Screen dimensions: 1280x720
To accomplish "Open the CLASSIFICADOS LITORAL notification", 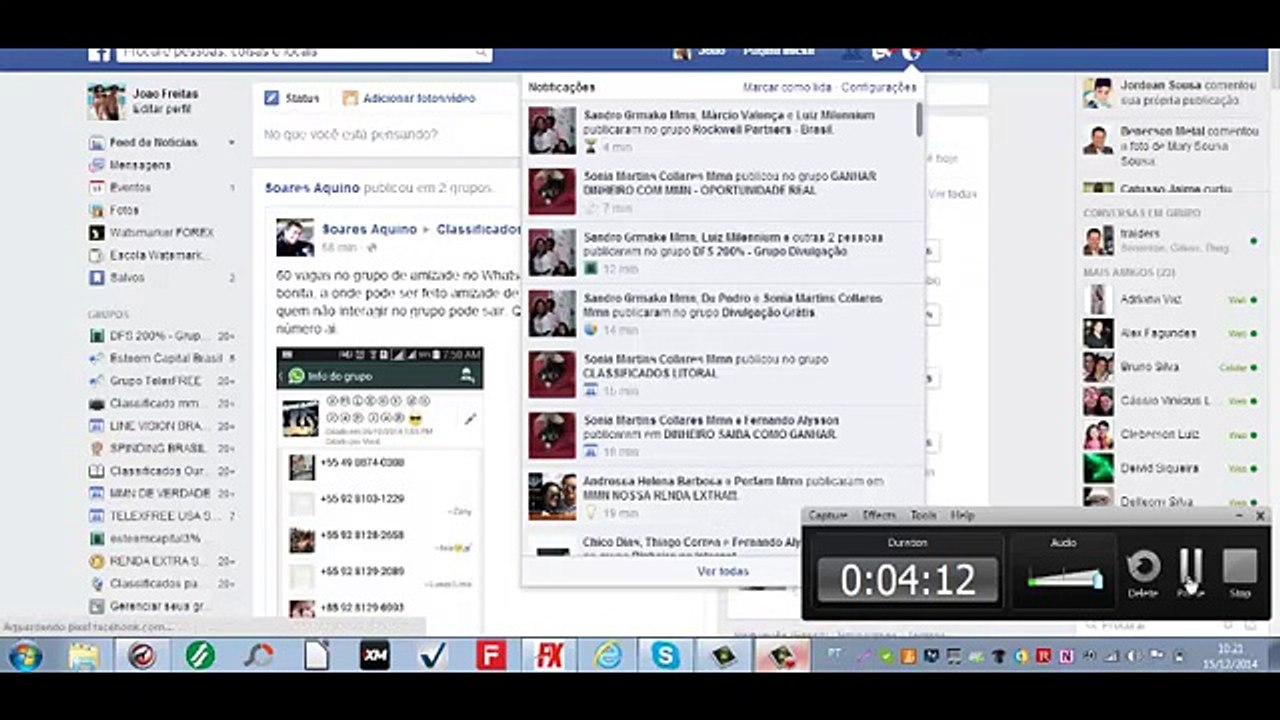I will [722, 374].
